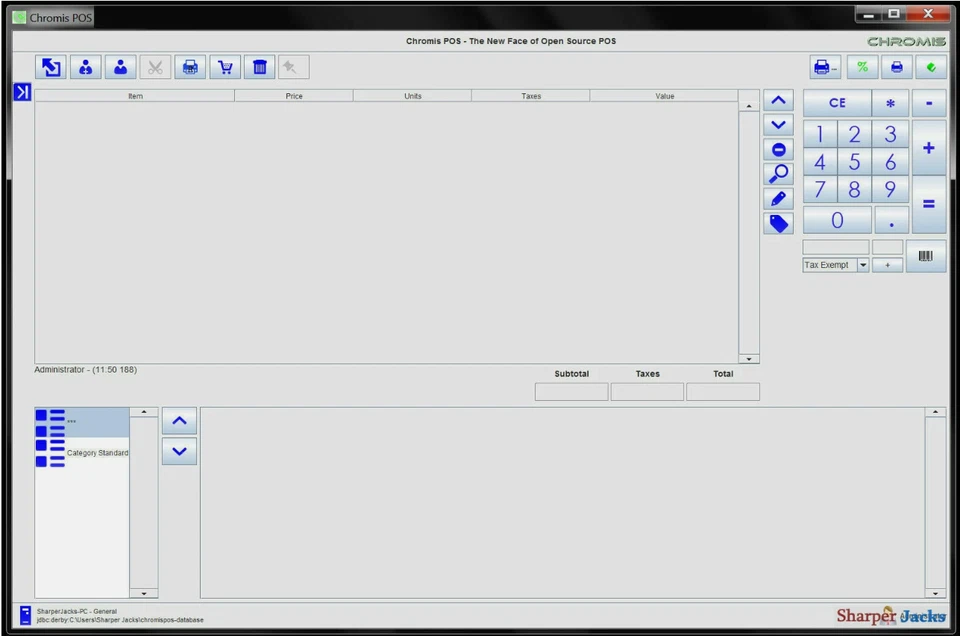This screenshot has width=960, height=636.
Task: Click inside the Subtotal amount field
Action: [571, 391]
